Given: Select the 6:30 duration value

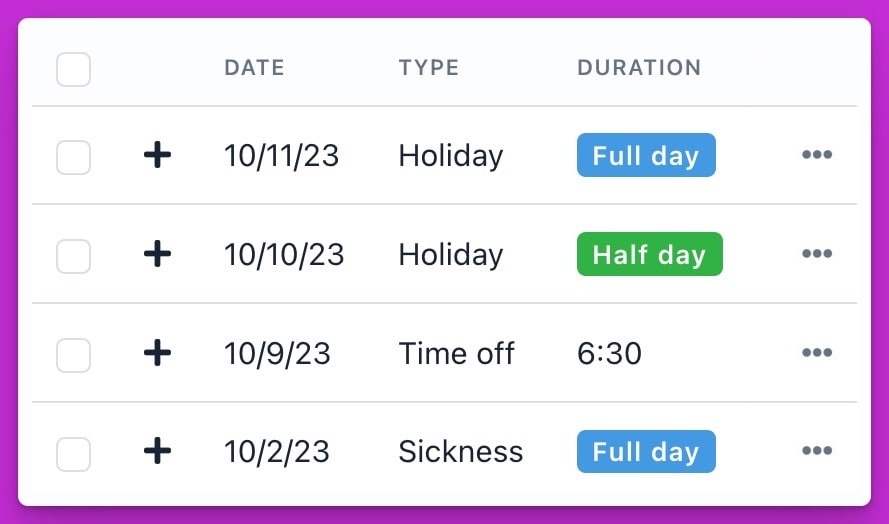Looking at the screenshot, I should point(609,353).
